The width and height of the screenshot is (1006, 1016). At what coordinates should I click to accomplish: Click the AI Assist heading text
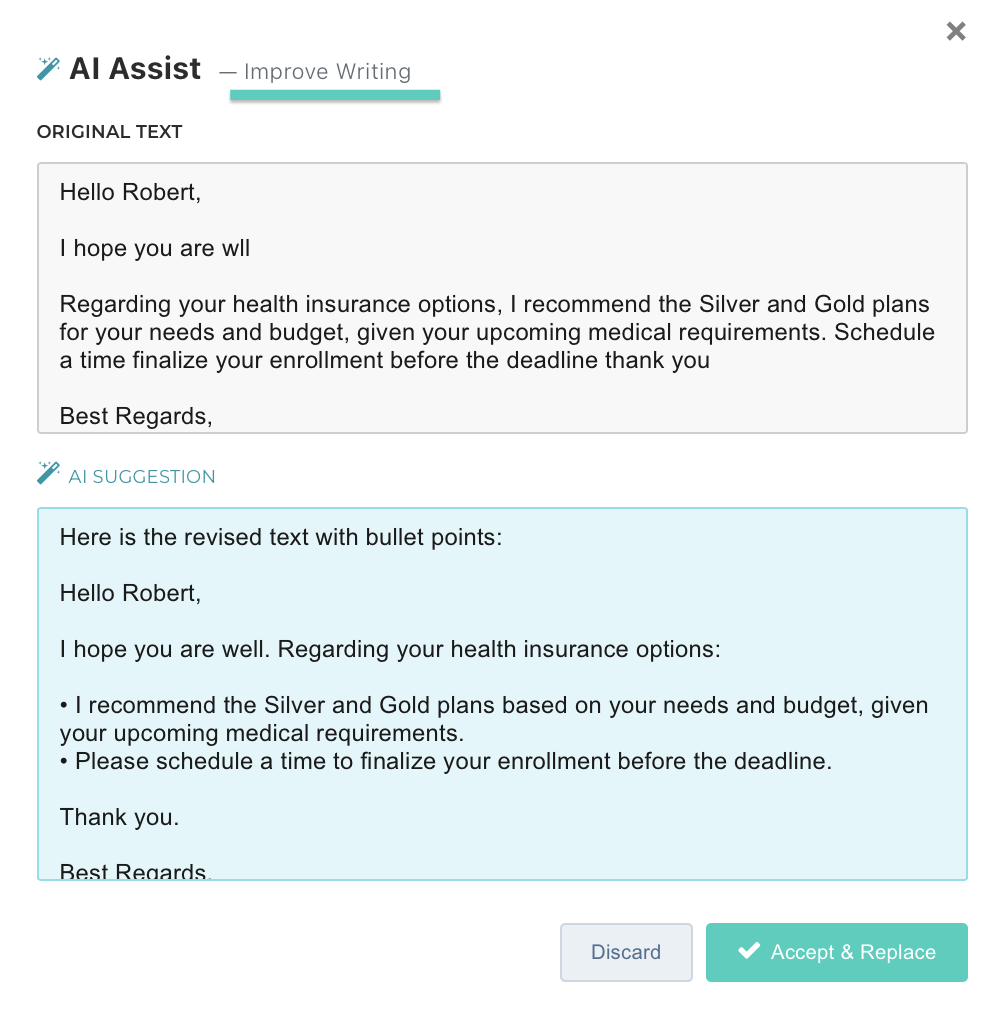tap(135, 69)
